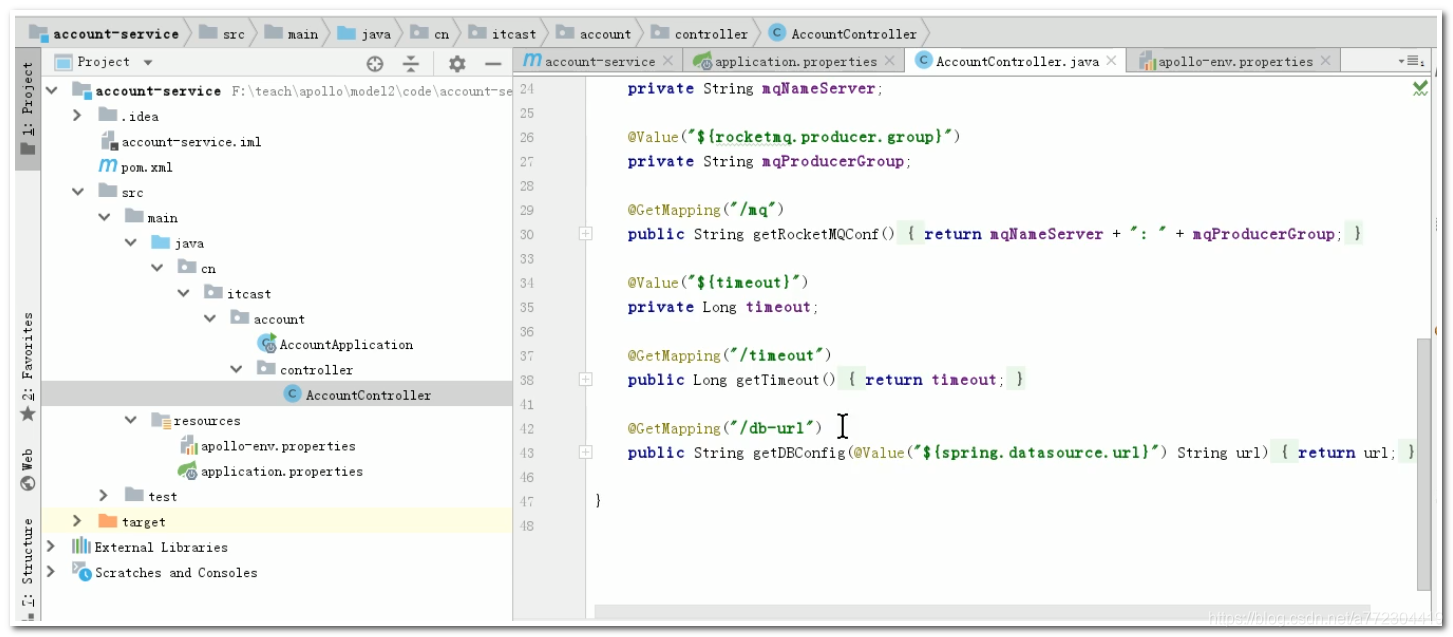Viewport: 1453px width, 637px height.
Task: Expand the test folder
Action: coord(100,496)
